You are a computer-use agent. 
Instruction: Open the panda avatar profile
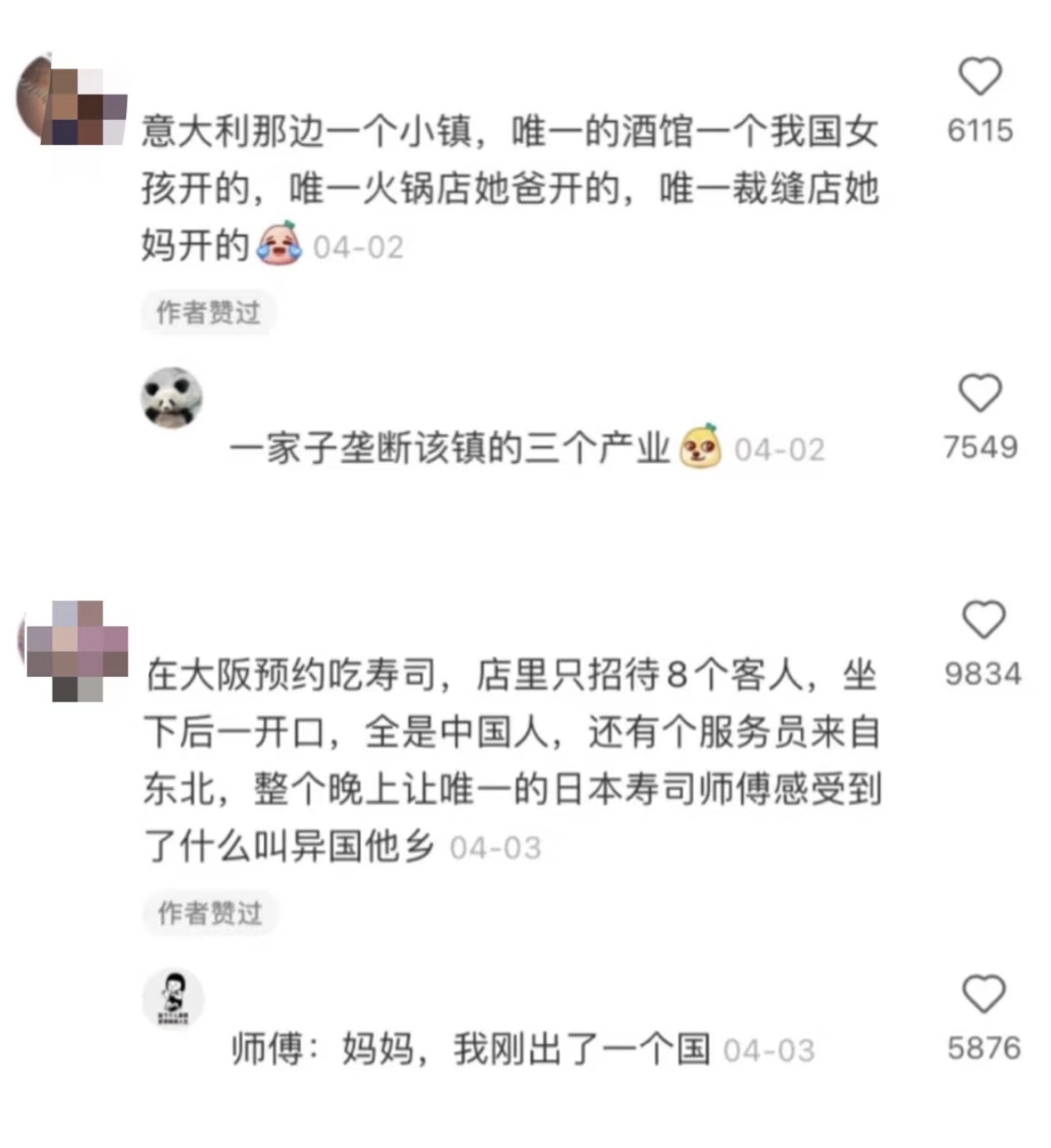(x=172, y=398)
